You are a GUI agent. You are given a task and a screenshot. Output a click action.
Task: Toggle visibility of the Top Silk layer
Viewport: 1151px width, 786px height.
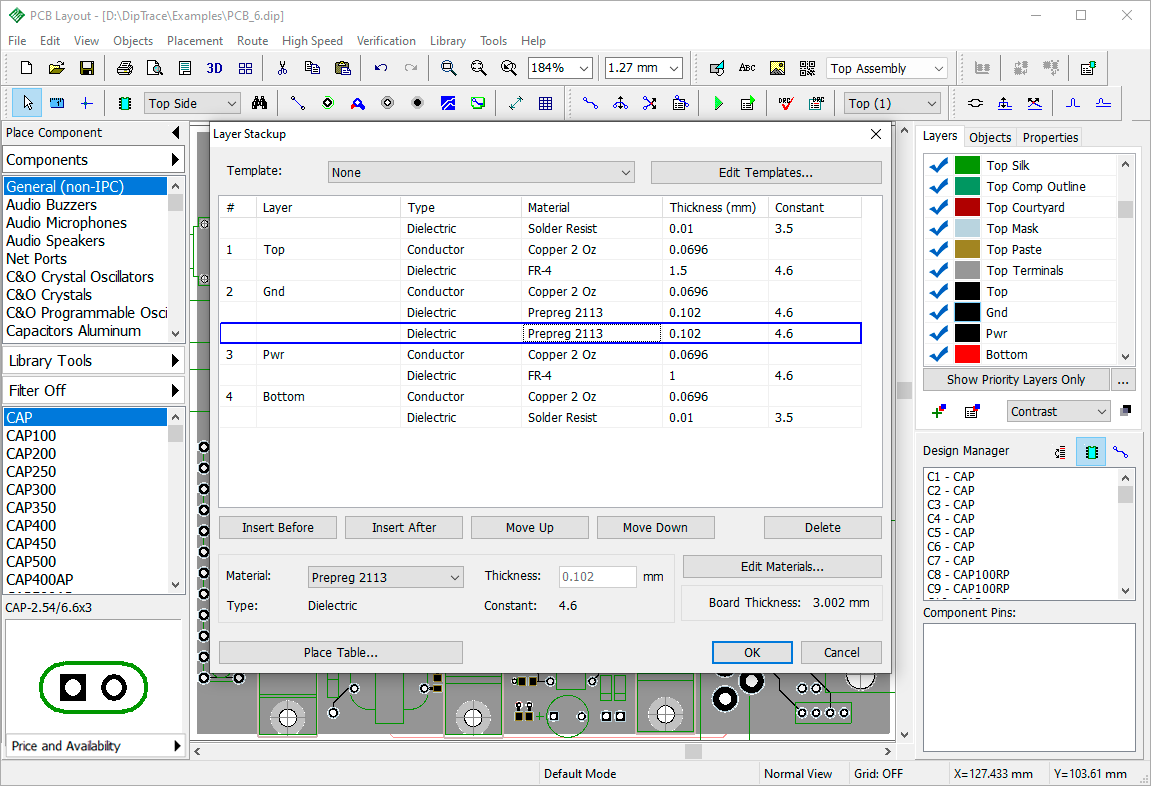tap(938, 165)
